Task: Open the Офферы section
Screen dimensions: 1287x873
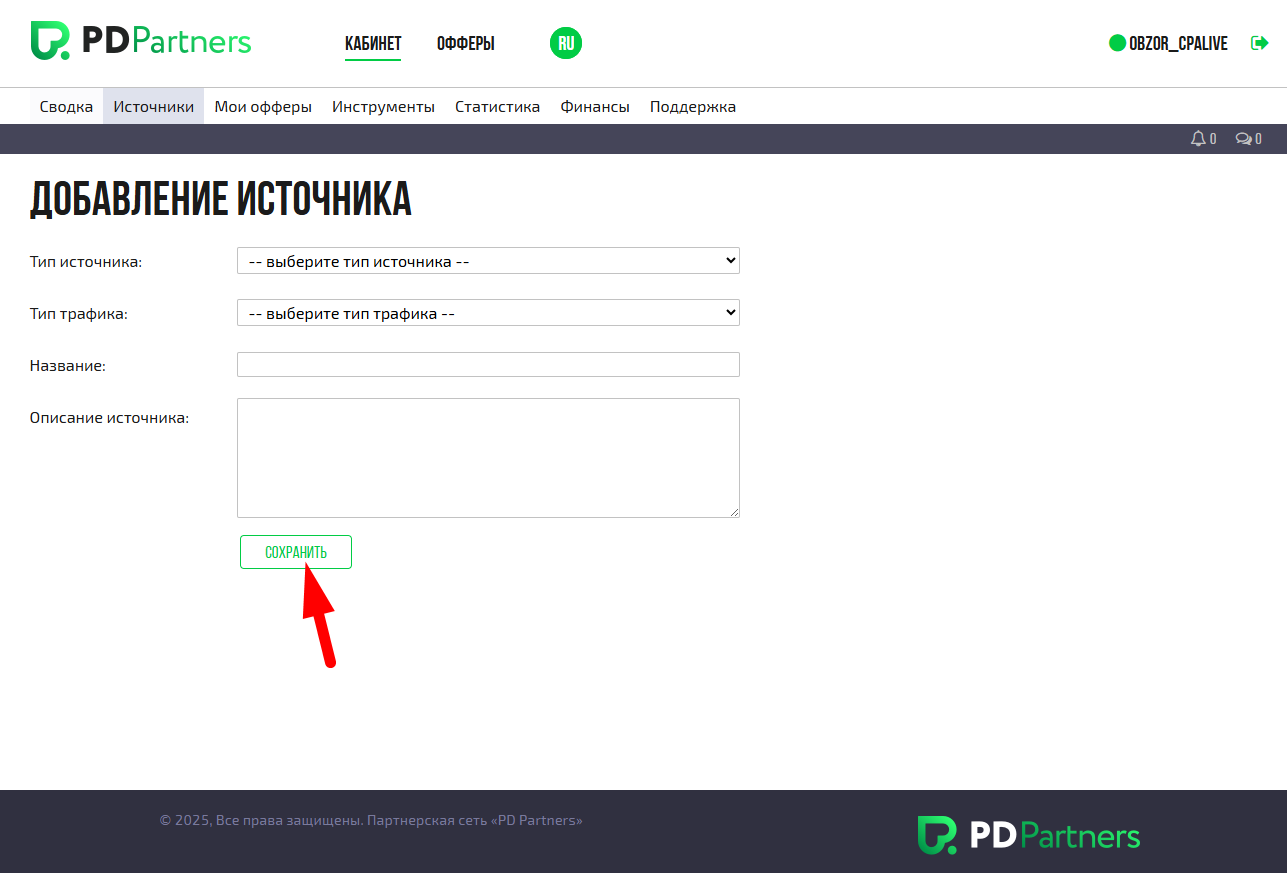Action: (x=466, y=44)
